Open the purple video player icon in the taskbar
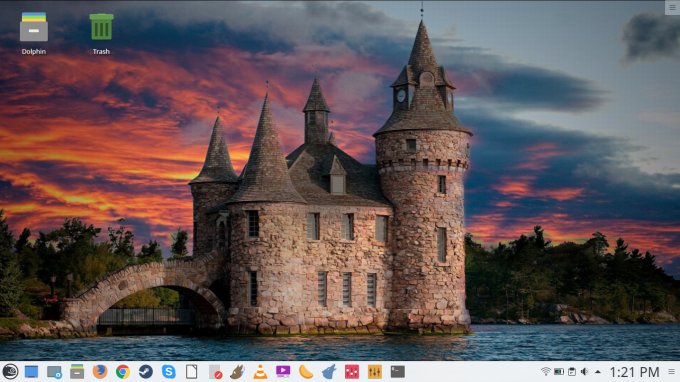Viewport: 680px width, 382px height. 283,371
